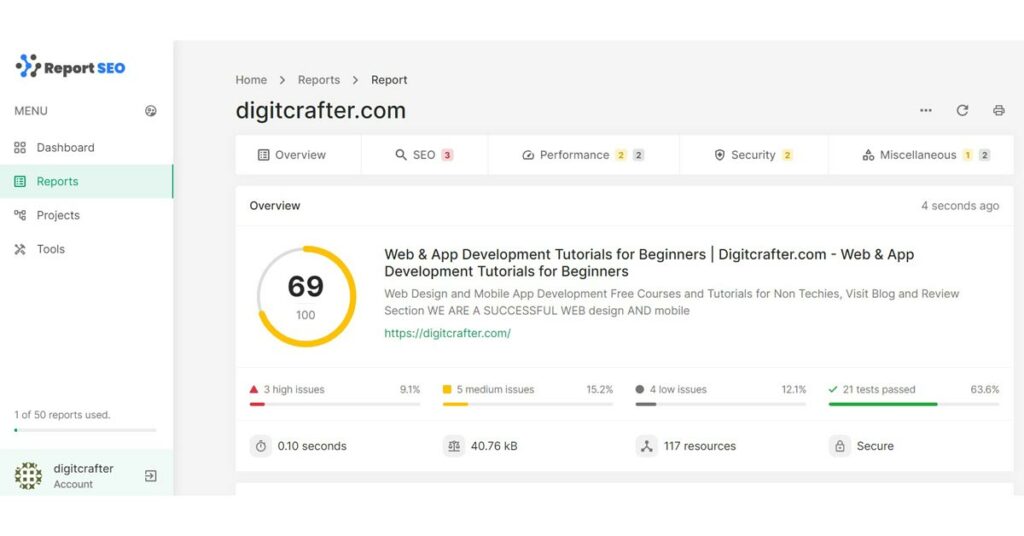The image size is (1024, 536).
Task: Click the magnifier icon on SEO tab
Action: (x=401, y=155)
